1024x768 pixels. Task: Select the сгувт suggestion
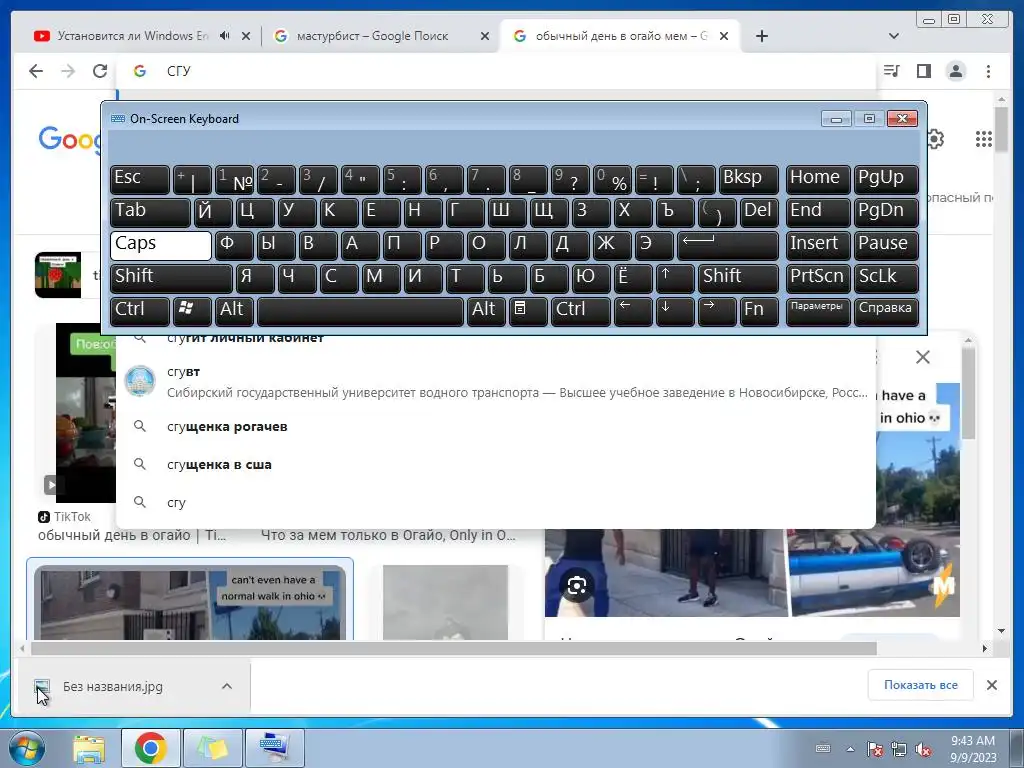pyautogui.click(x=495, y=382)
